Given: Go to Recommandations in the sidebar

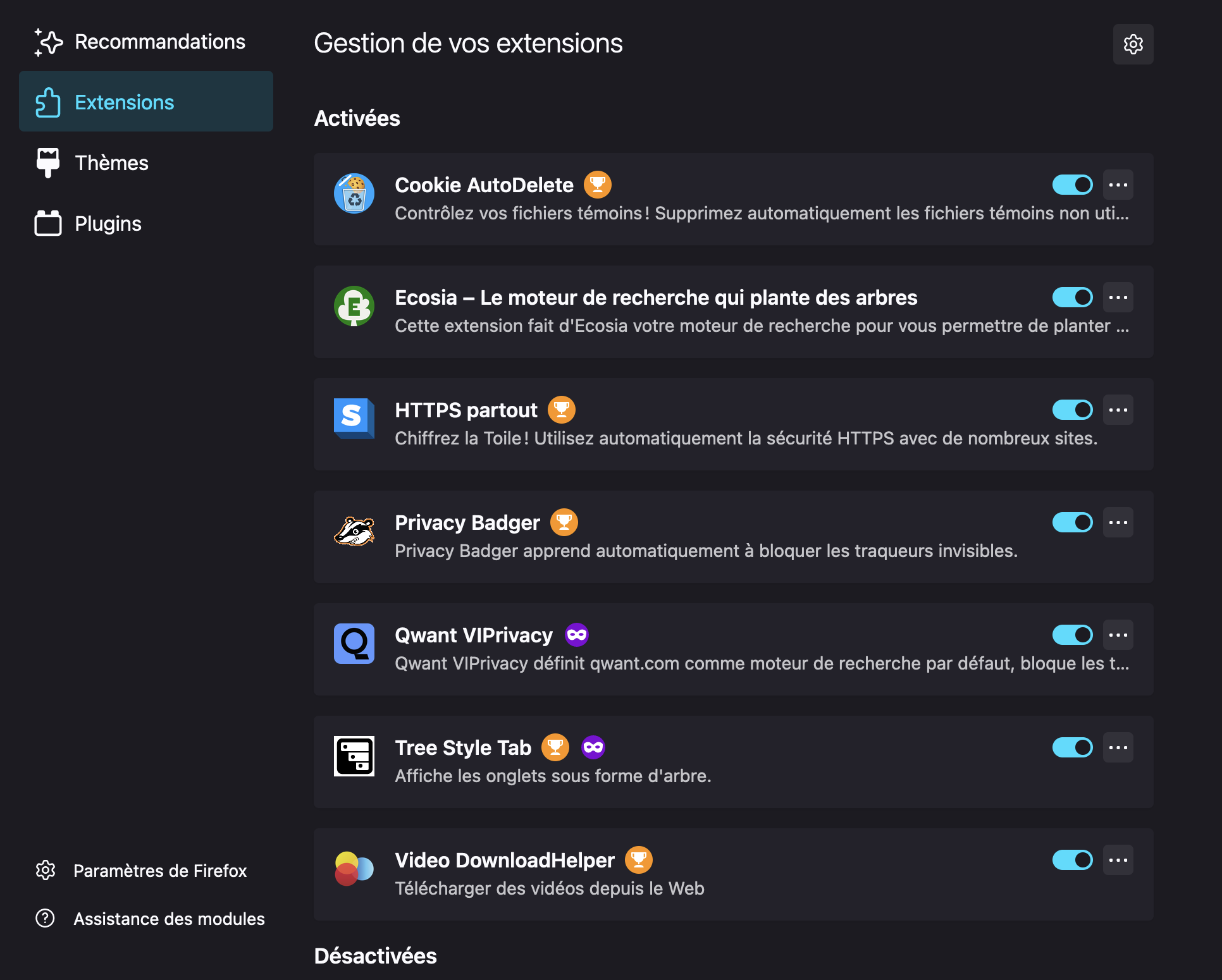Looking at the screenshot, I should click(159, 42).
